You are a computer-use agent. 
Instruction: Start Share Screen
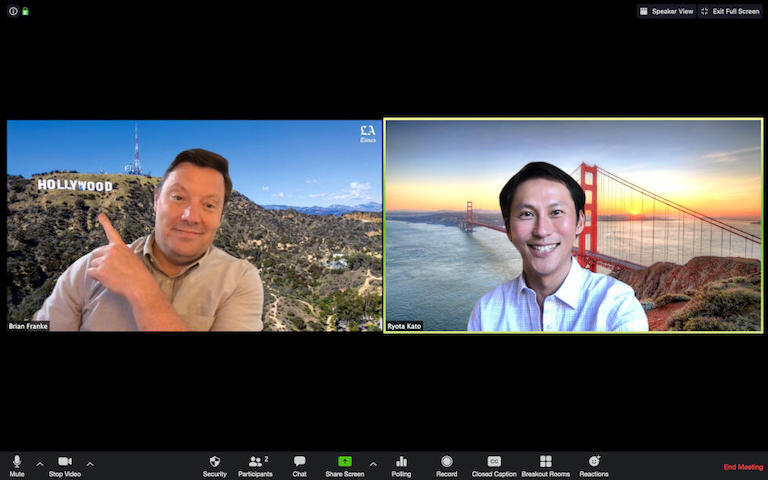tap(345, 466)
